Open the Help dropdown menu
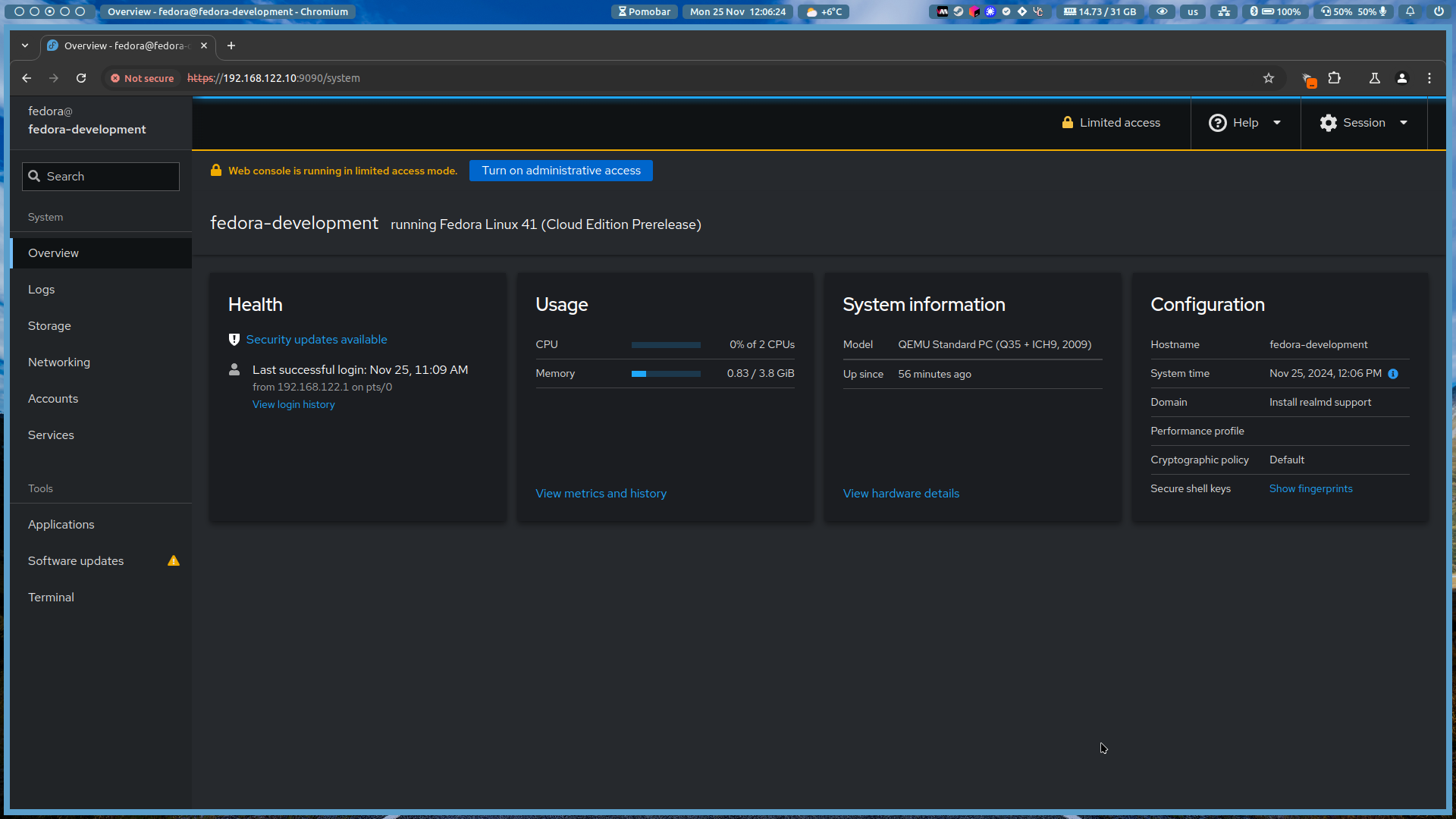This screenshot has height=819, width=1456. pos(1245,123)
